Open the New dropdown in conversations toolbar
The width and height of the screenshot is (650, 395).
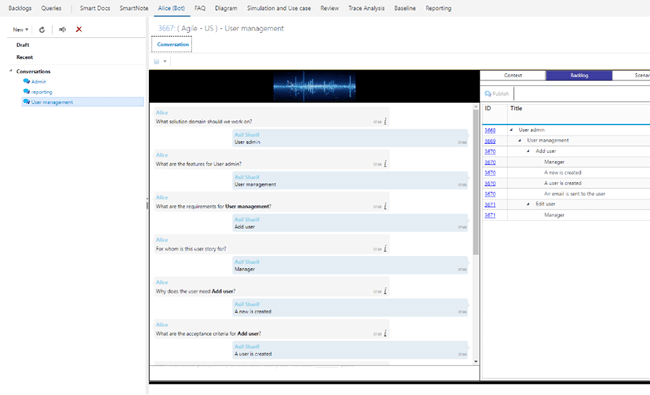click(x=20, y=29)
